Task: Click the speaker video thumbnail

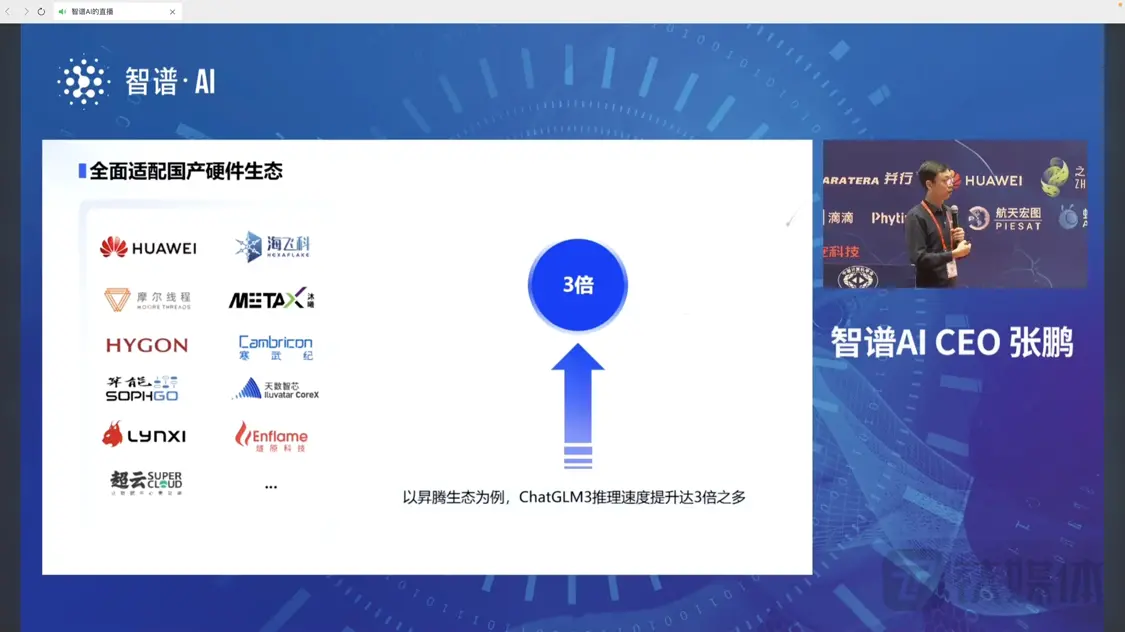Action: click(x=954, y=214)
